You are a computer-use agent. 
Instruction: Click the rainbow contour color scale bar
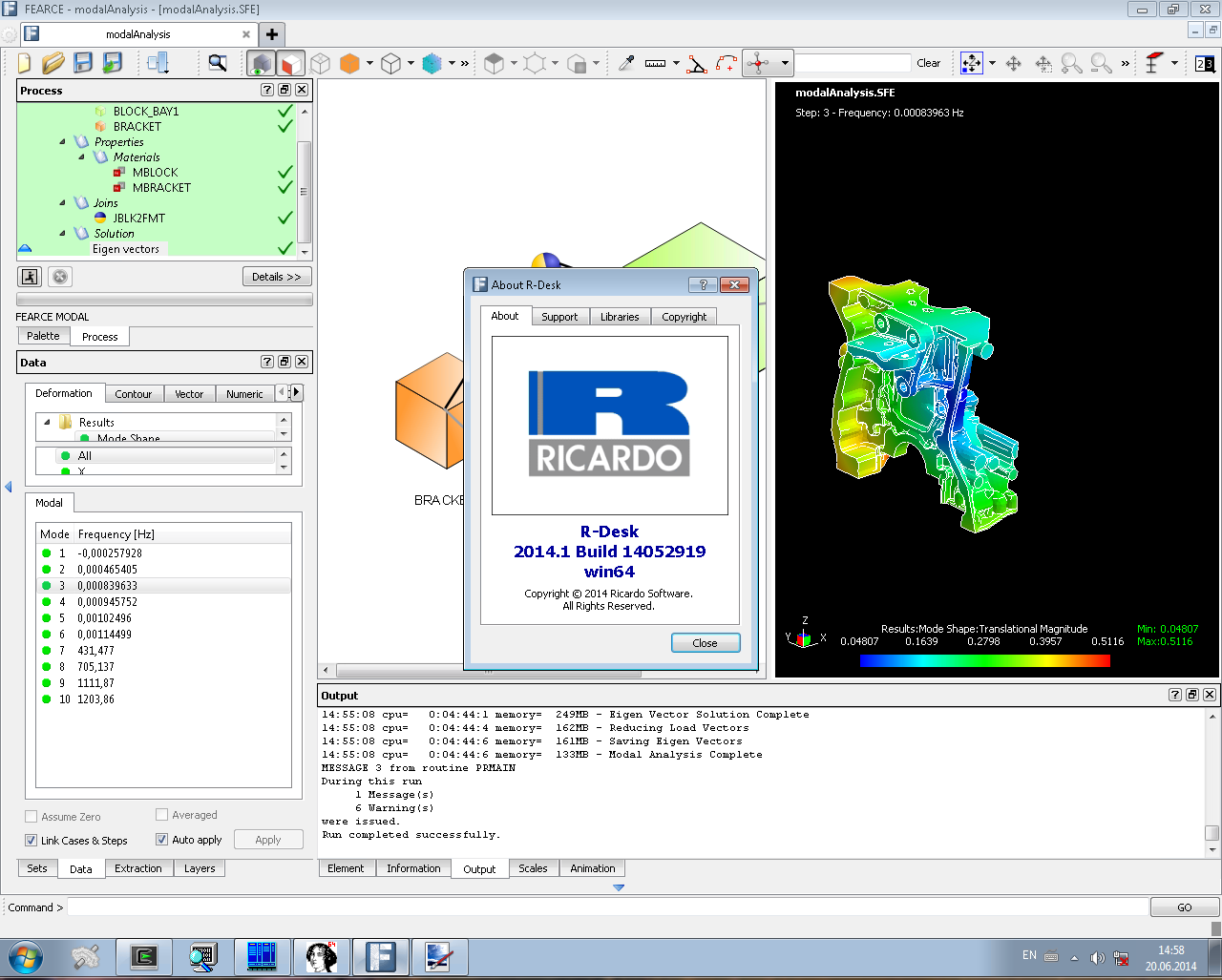[984, 660]
